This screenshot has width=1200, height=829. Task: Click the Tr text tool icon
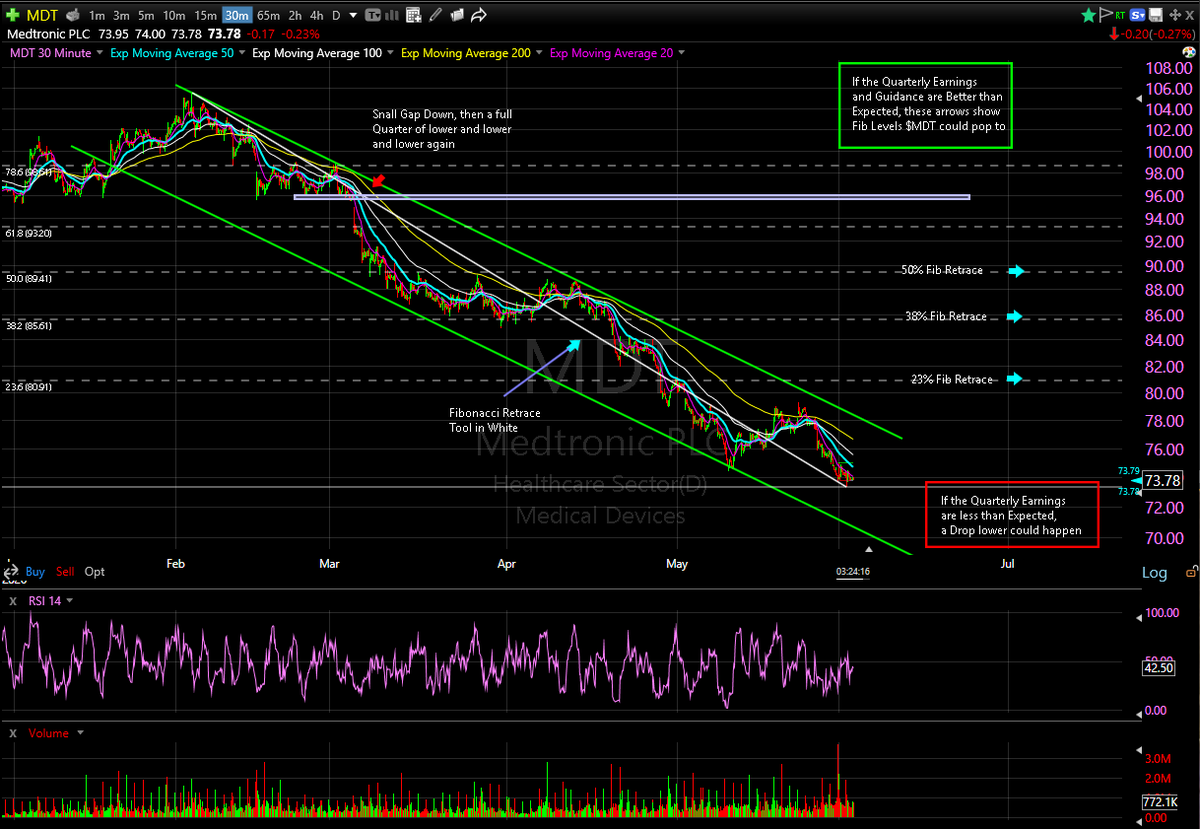pos(373,15)
